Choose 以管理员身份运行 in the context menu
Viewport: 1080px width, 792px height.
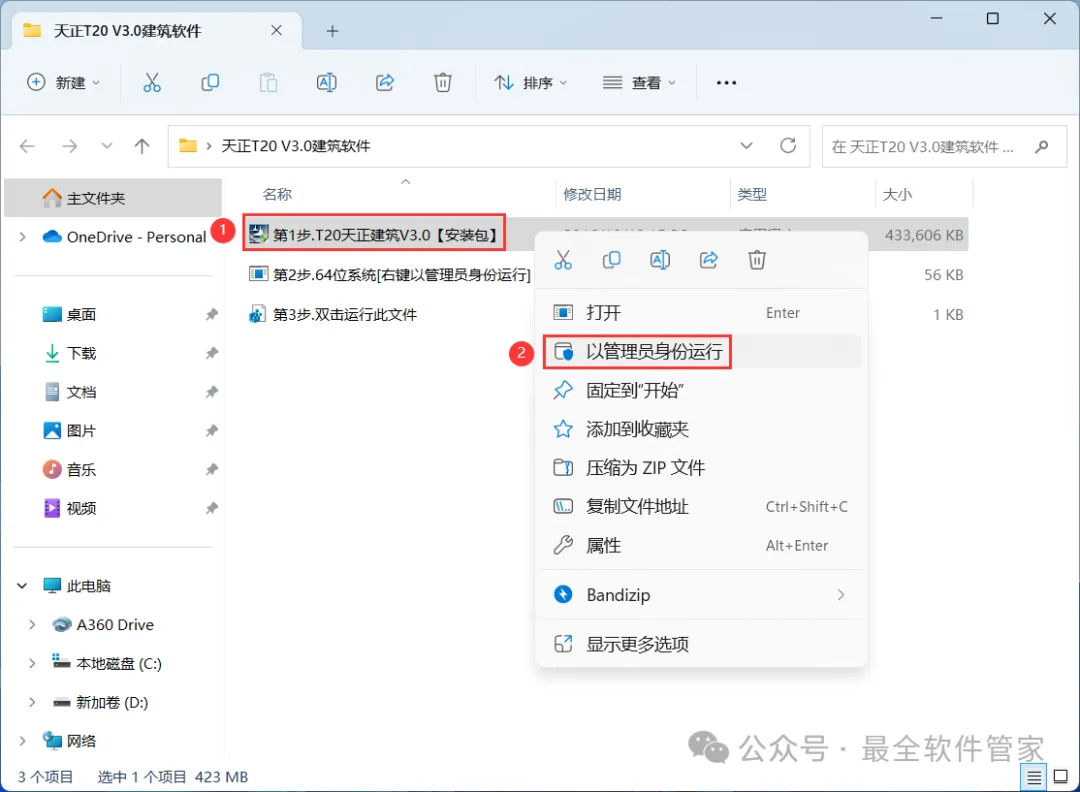[x=701, y=352]
